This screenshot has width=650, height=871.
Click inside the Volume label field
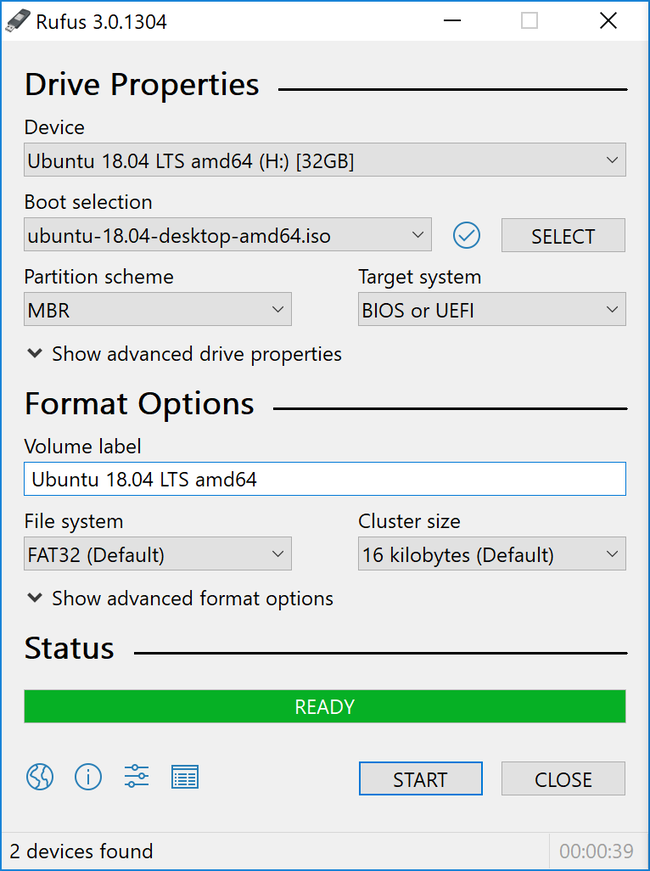click(324, 479)
